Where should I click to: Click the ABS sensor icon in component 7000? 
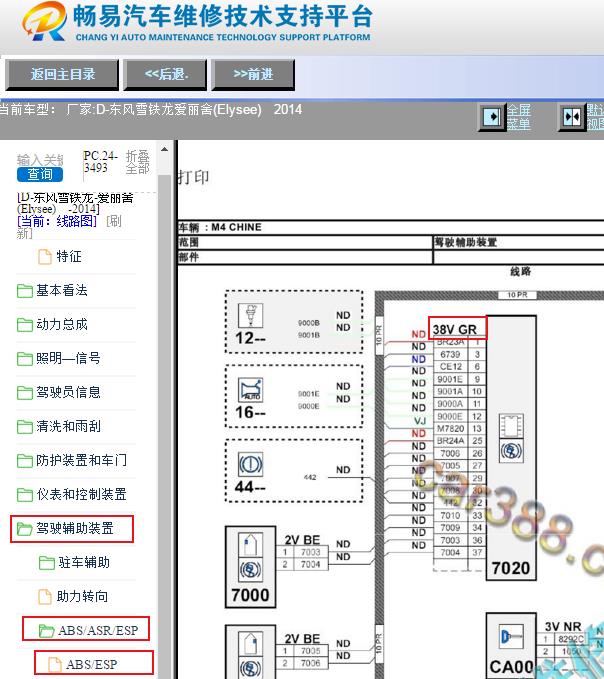tap(250, 570)
